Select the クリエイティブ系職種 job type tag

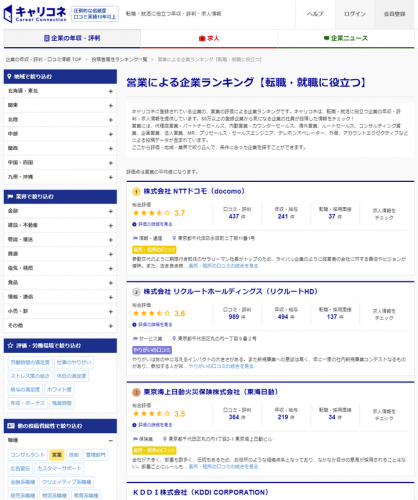pyautogui.click(x=67, y=482)
